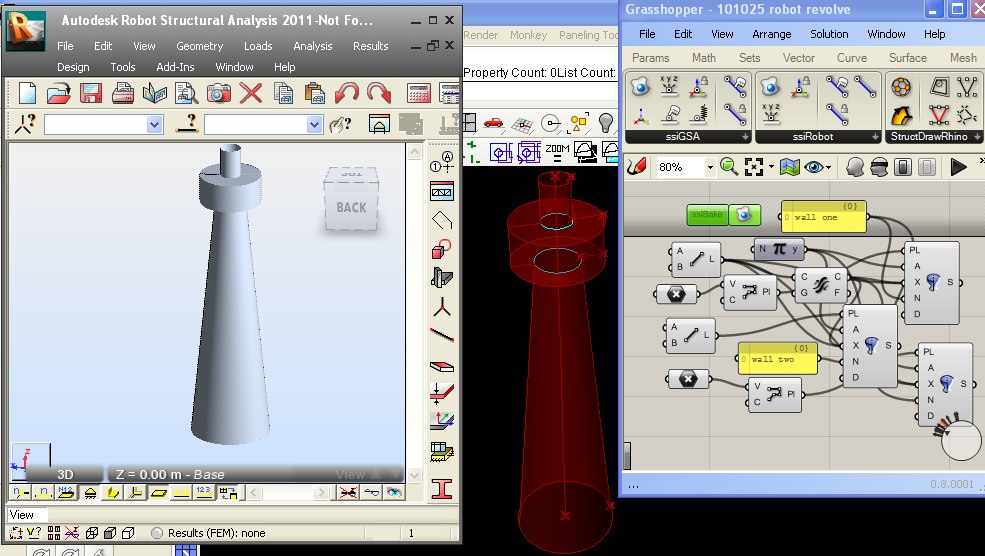
Task: Click the Undo red arrow icon
Action: pyautogui.click(x=347, y=94)
